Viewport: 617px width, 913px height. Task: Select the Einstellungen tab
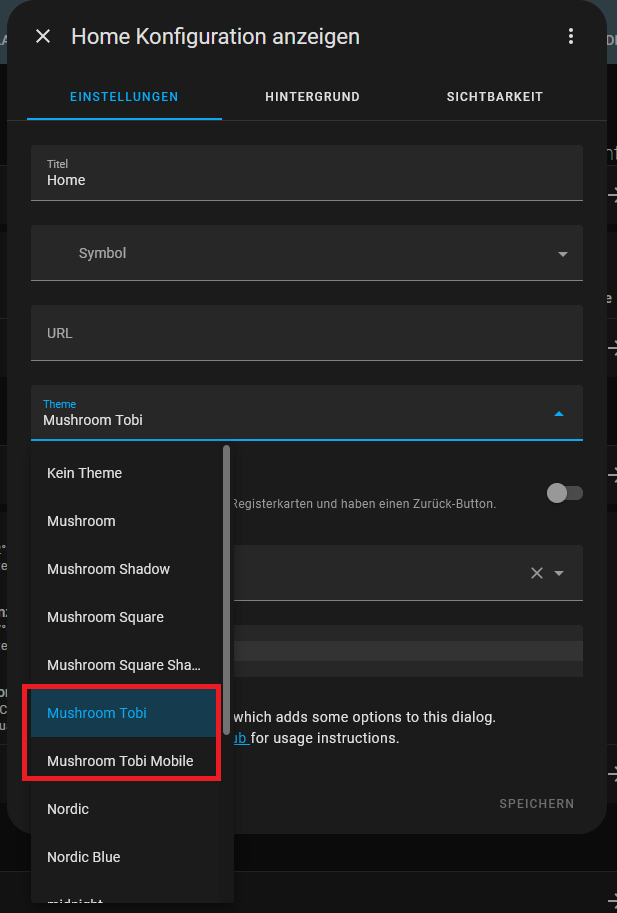pyautogui.click(x=124, y=97)
